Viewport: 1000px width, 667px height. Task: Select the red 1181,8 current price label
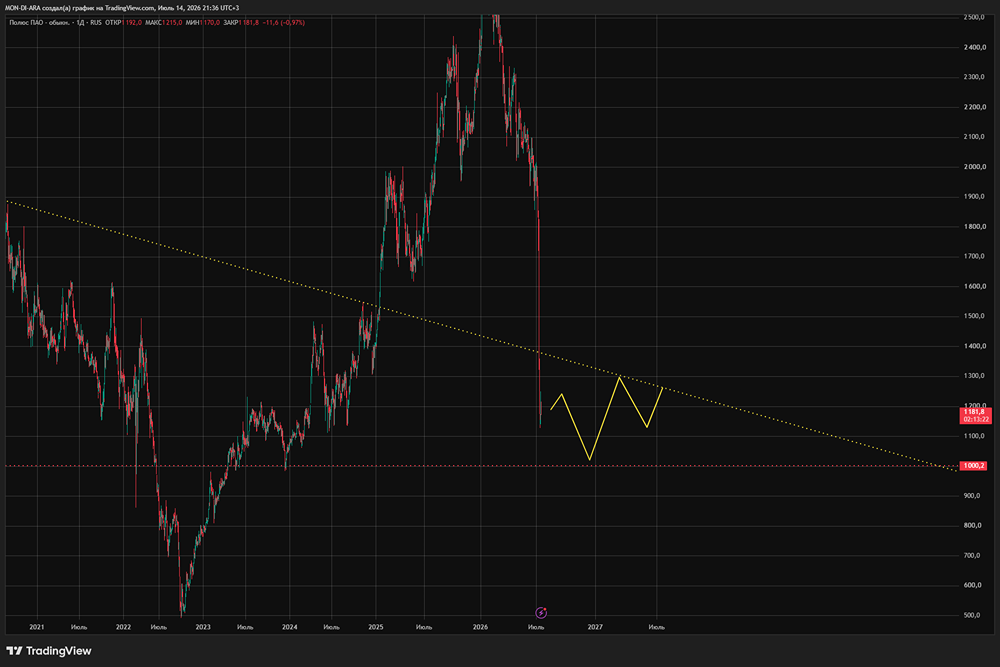(x=976, y=416)
